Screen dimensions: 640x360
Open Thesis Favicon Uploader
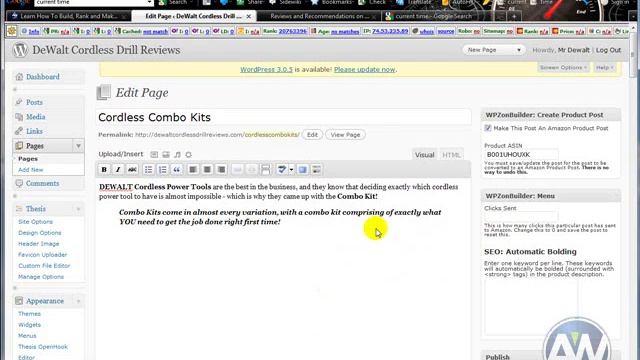pyautogui.click(x=42, y=255)
